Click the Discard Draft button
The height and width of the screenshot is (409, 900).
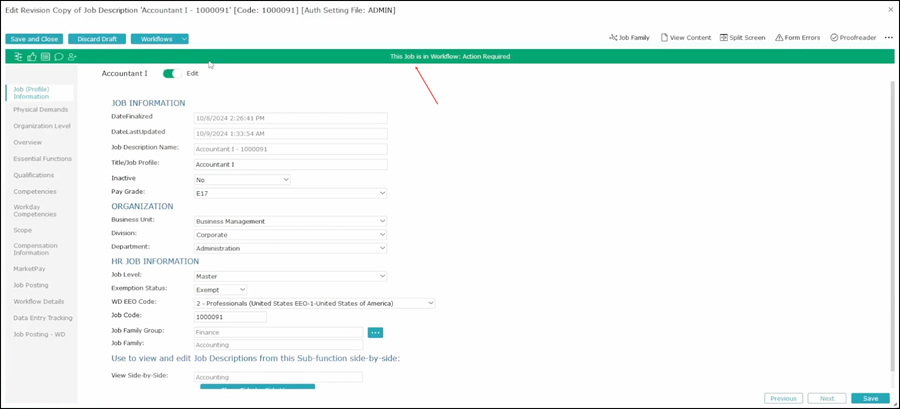point(96,39)
